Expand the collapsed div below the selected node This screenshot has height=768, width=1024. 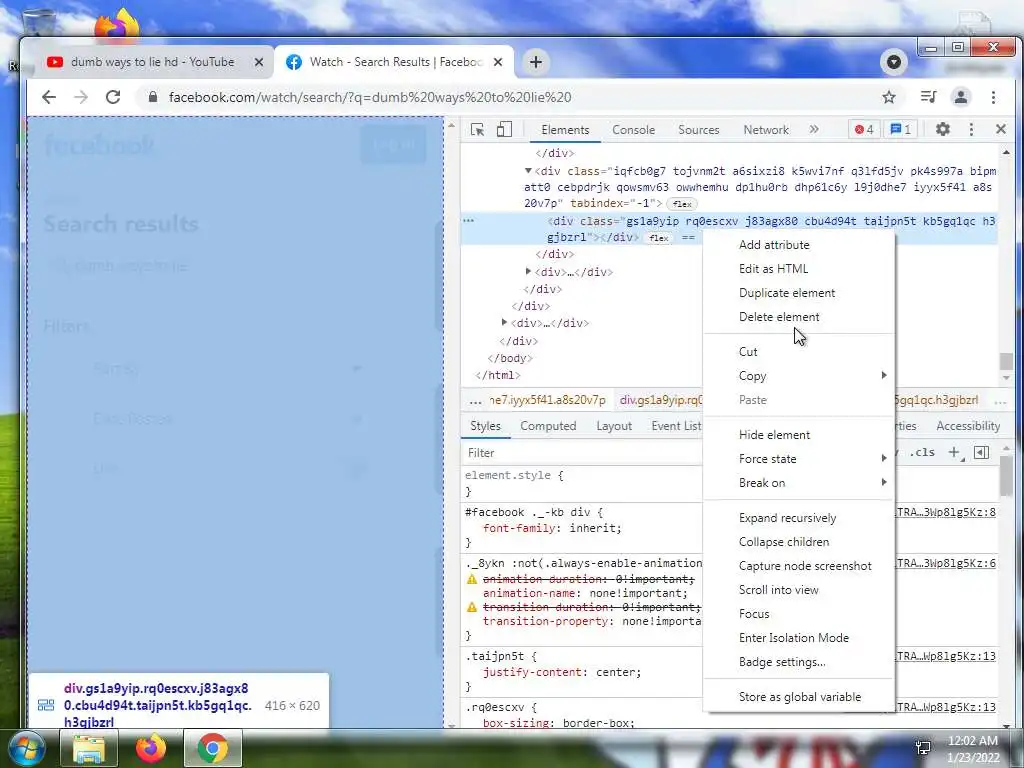click(528, 272)
